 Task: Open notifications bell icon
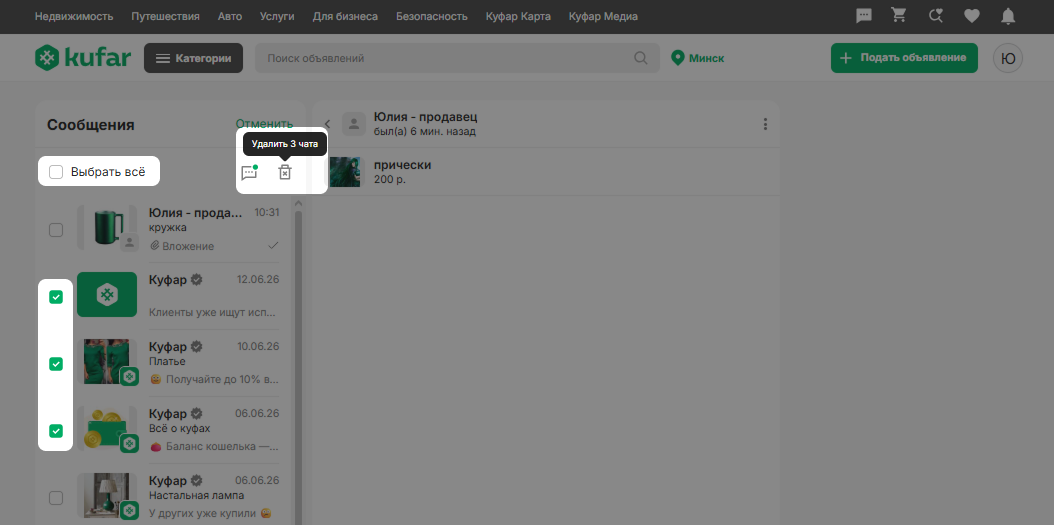click(x=1008, y=16)
